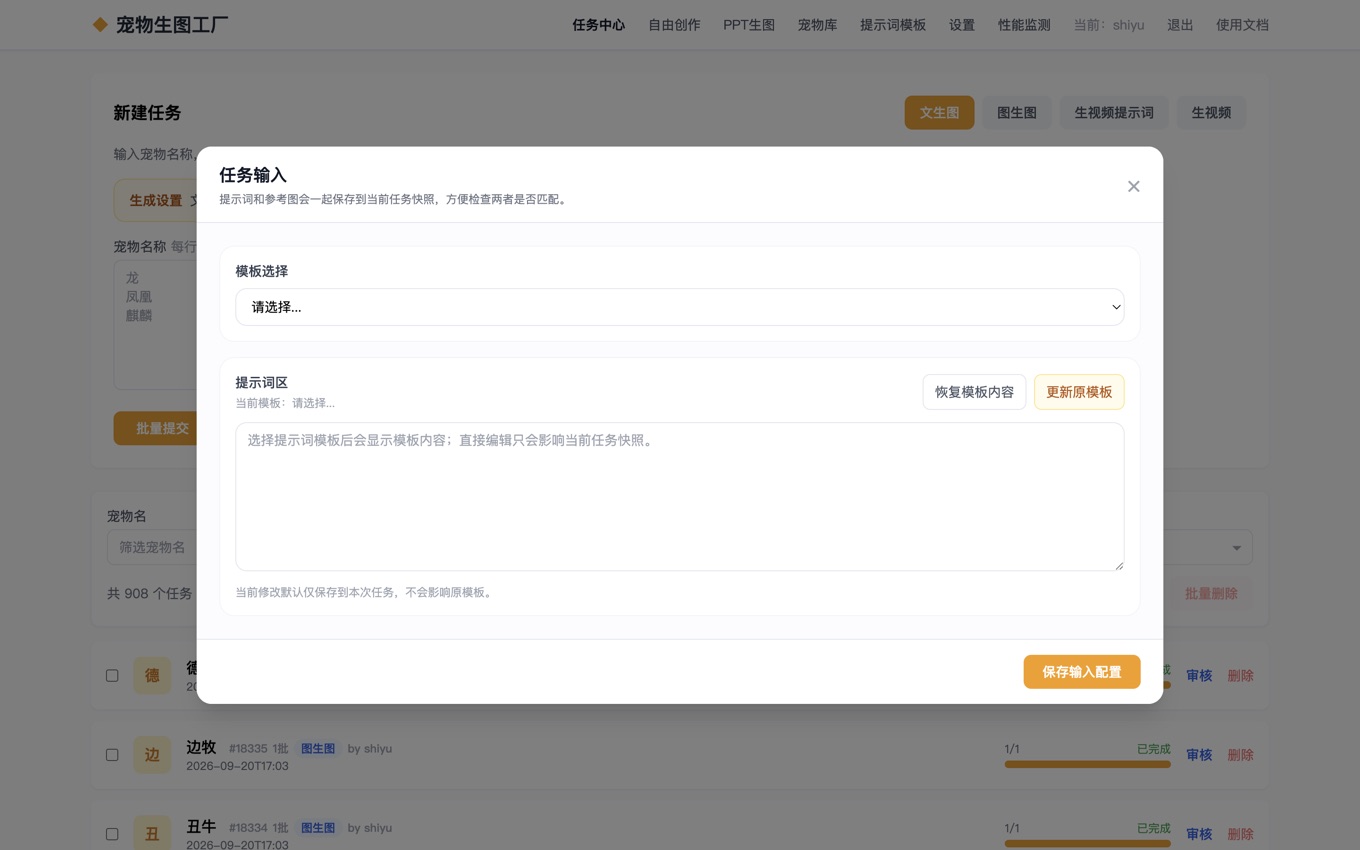Tick the checkbox beside the 德 avatar

click(x=112, y=675)
